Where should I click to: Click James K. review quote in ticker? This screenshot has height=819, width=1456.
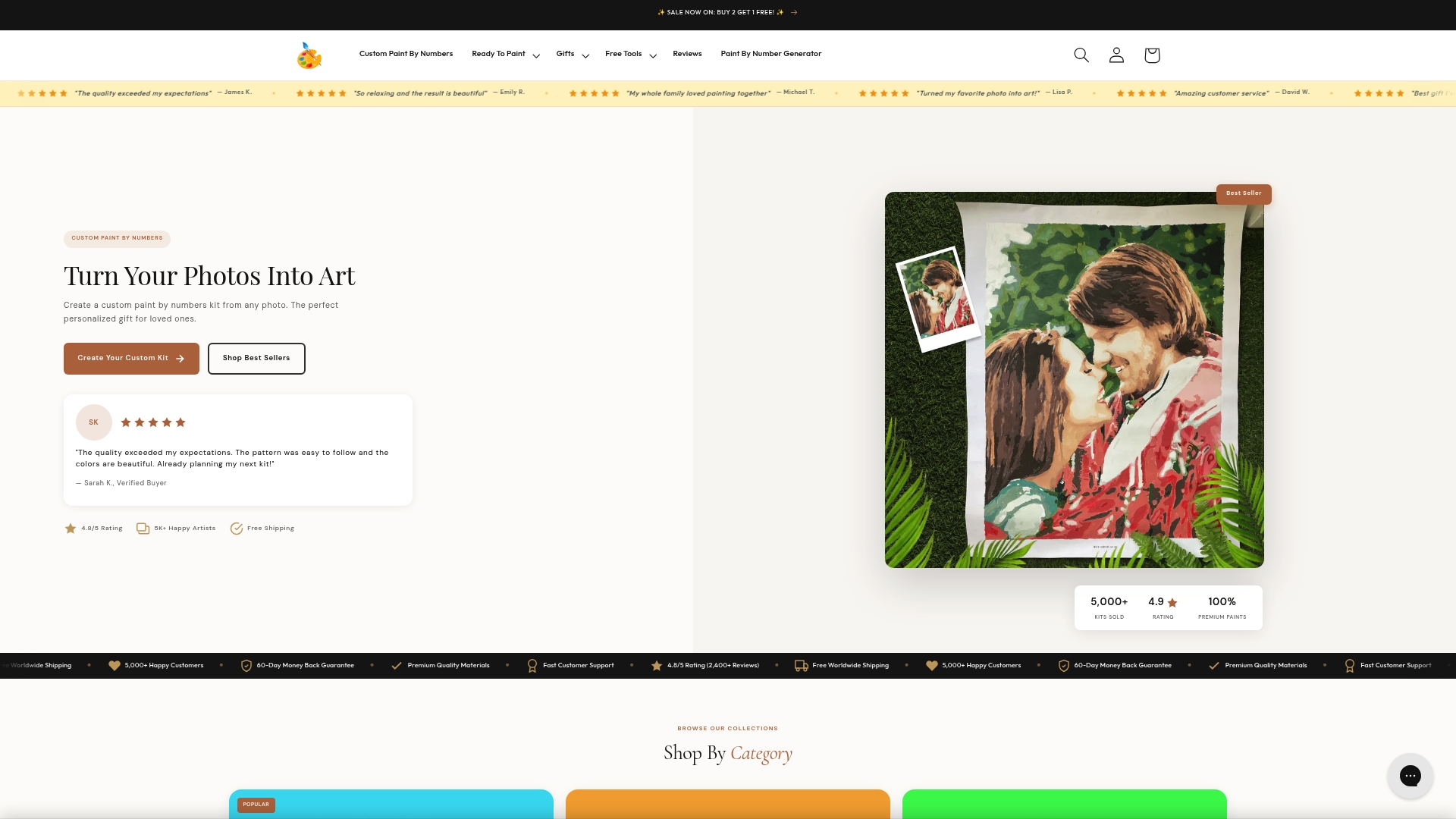[143, 93]
